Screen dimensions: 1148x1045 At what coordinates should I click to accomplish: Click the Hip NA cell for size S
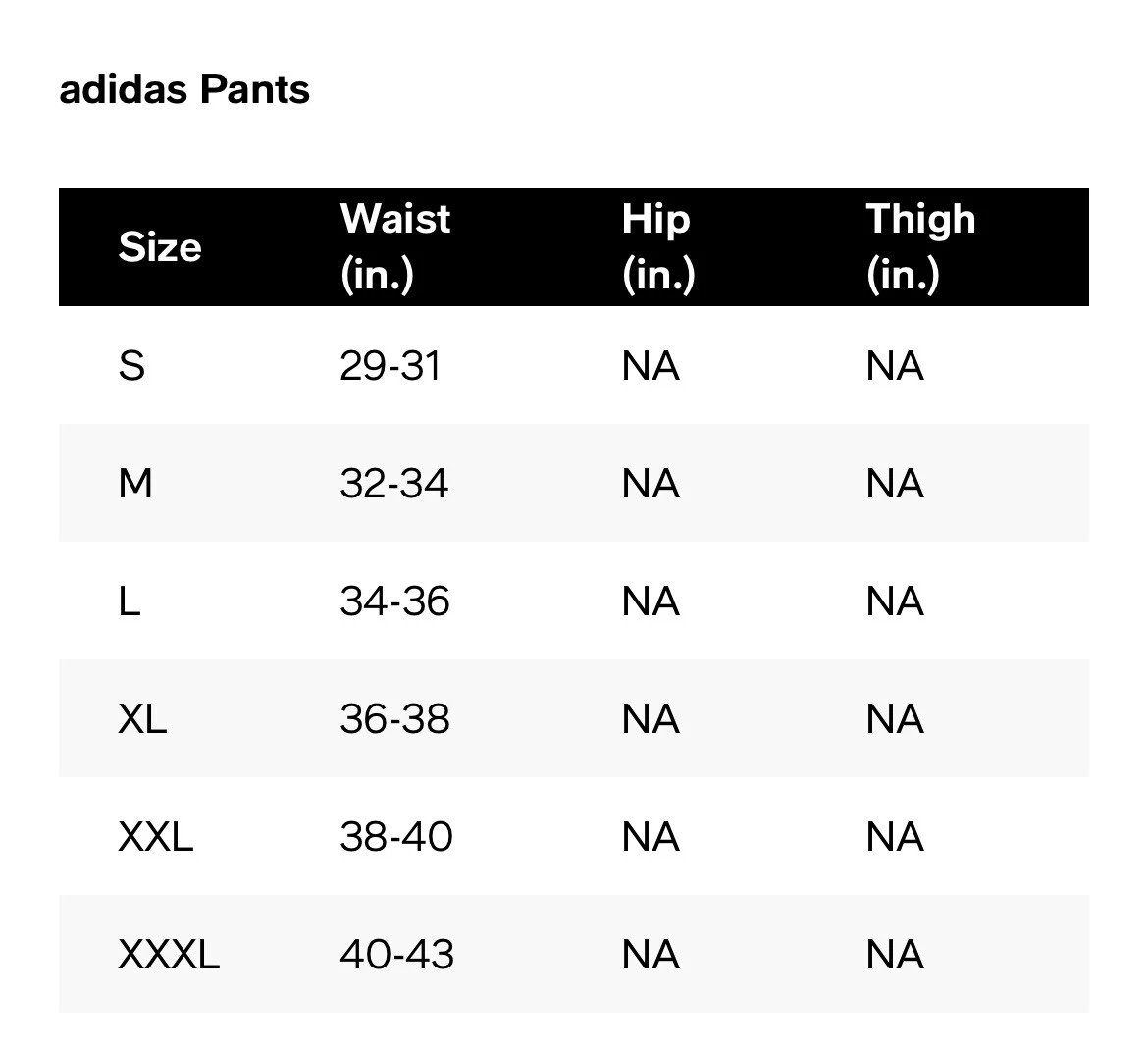(x=651, y=365)
